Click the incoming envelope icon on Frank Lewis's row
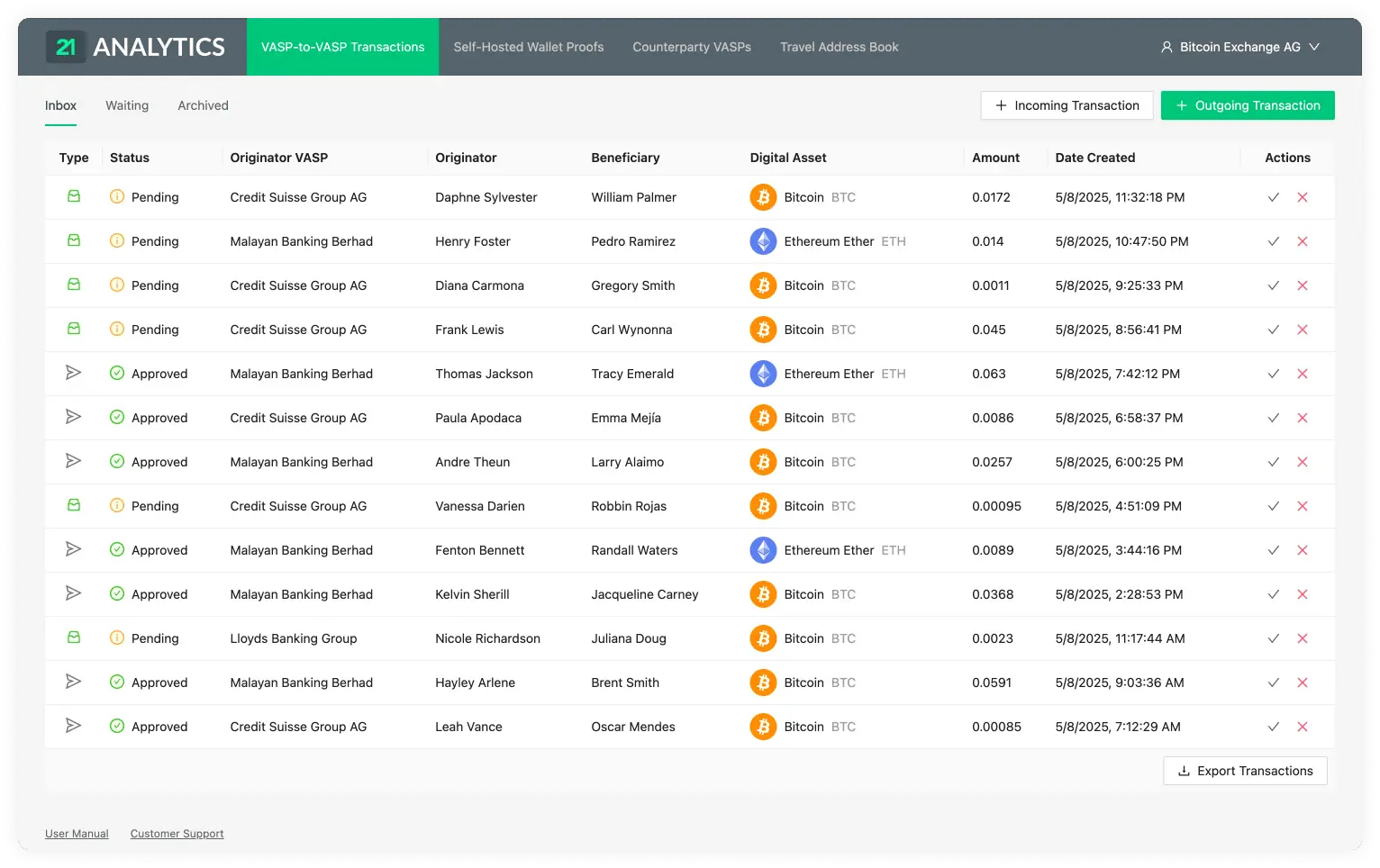This screenshot has width=1380, height=868. 73,329
